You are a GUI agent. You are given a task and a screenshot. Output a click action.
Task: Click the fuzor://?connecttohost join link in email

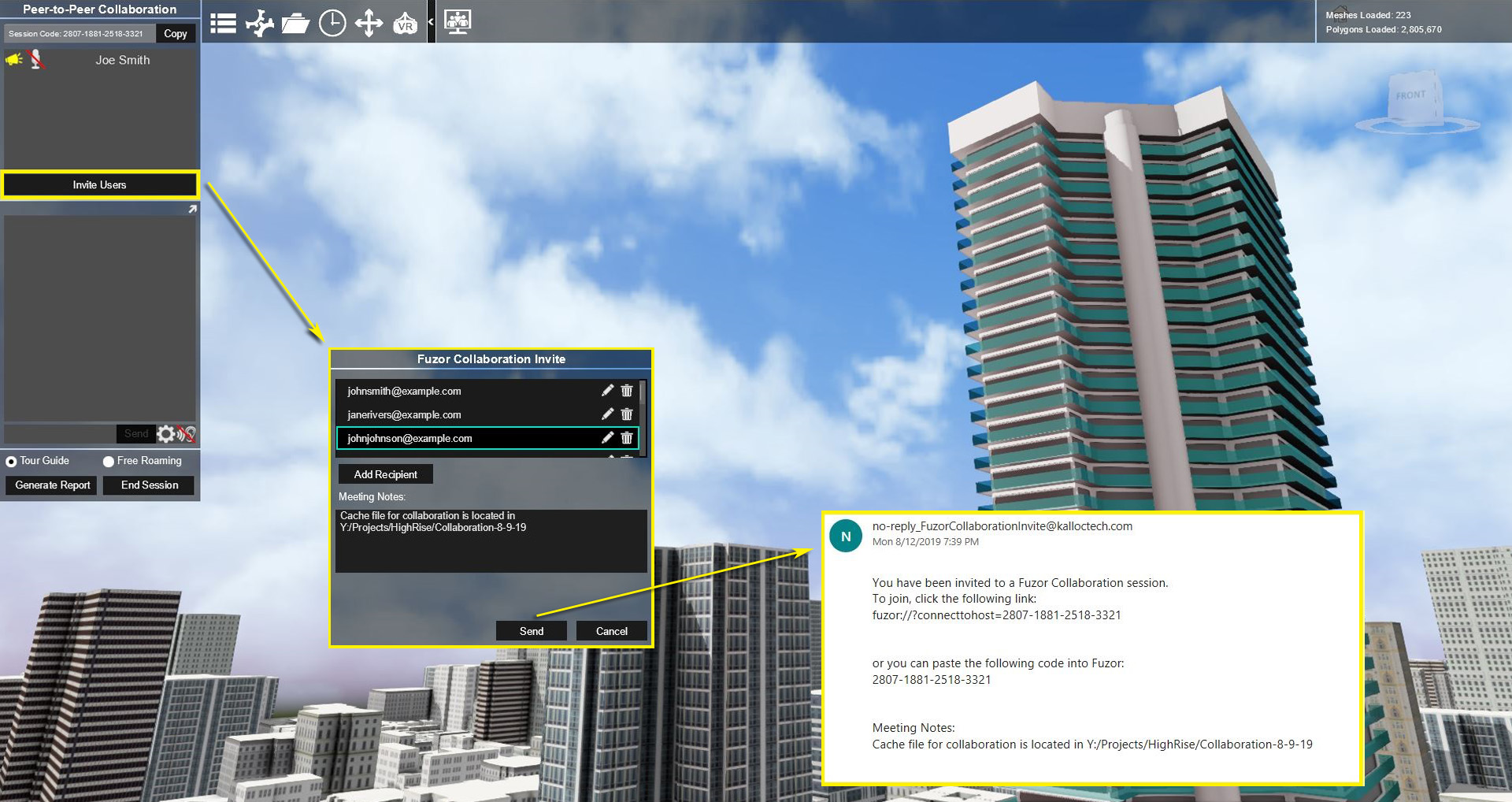pyautogui.click(x=996, y=615)
